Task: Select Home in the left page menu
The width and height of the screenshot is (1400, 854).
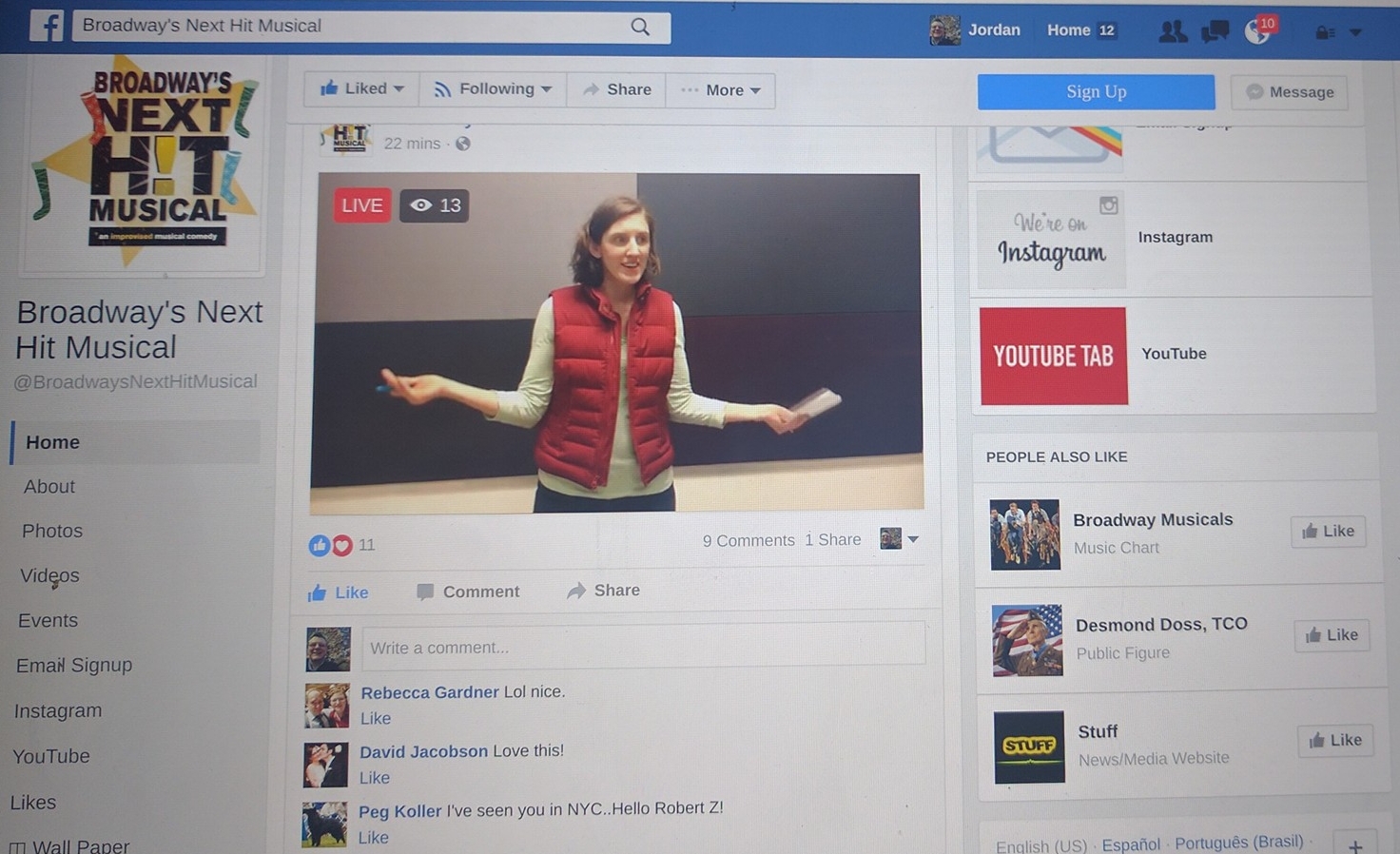Action: pos(135,442)
